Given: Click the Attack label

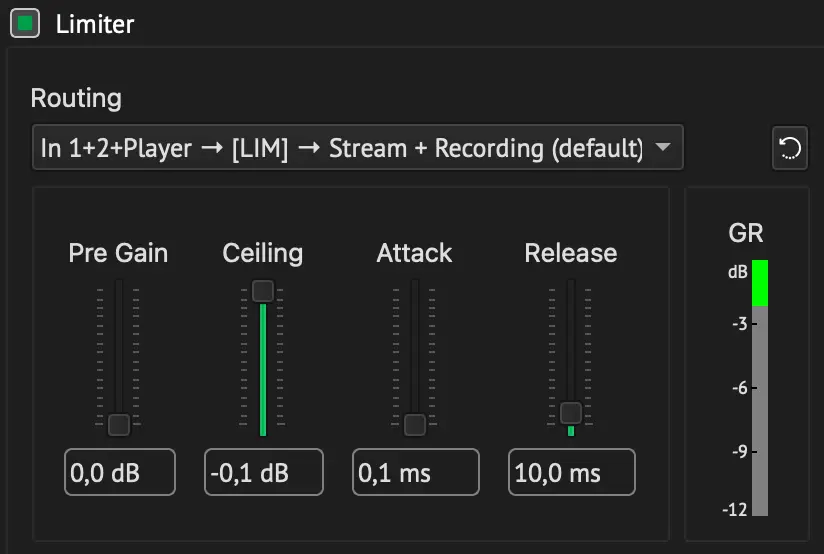Looking at the screenshot, I should coord(414,253).
